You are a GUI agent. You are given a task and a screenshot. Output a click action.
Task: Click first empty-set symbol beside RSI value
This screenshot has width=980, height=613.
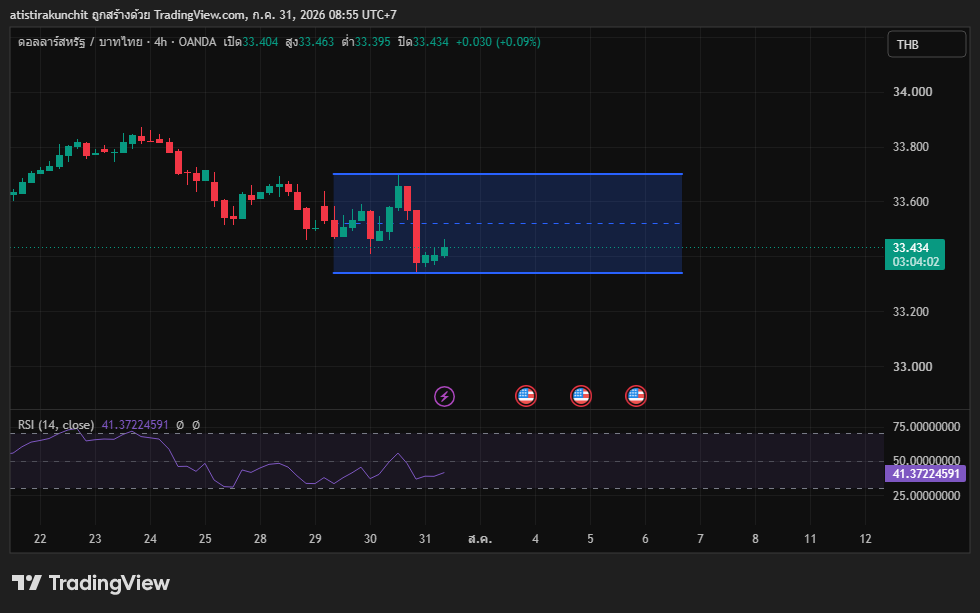180,425
